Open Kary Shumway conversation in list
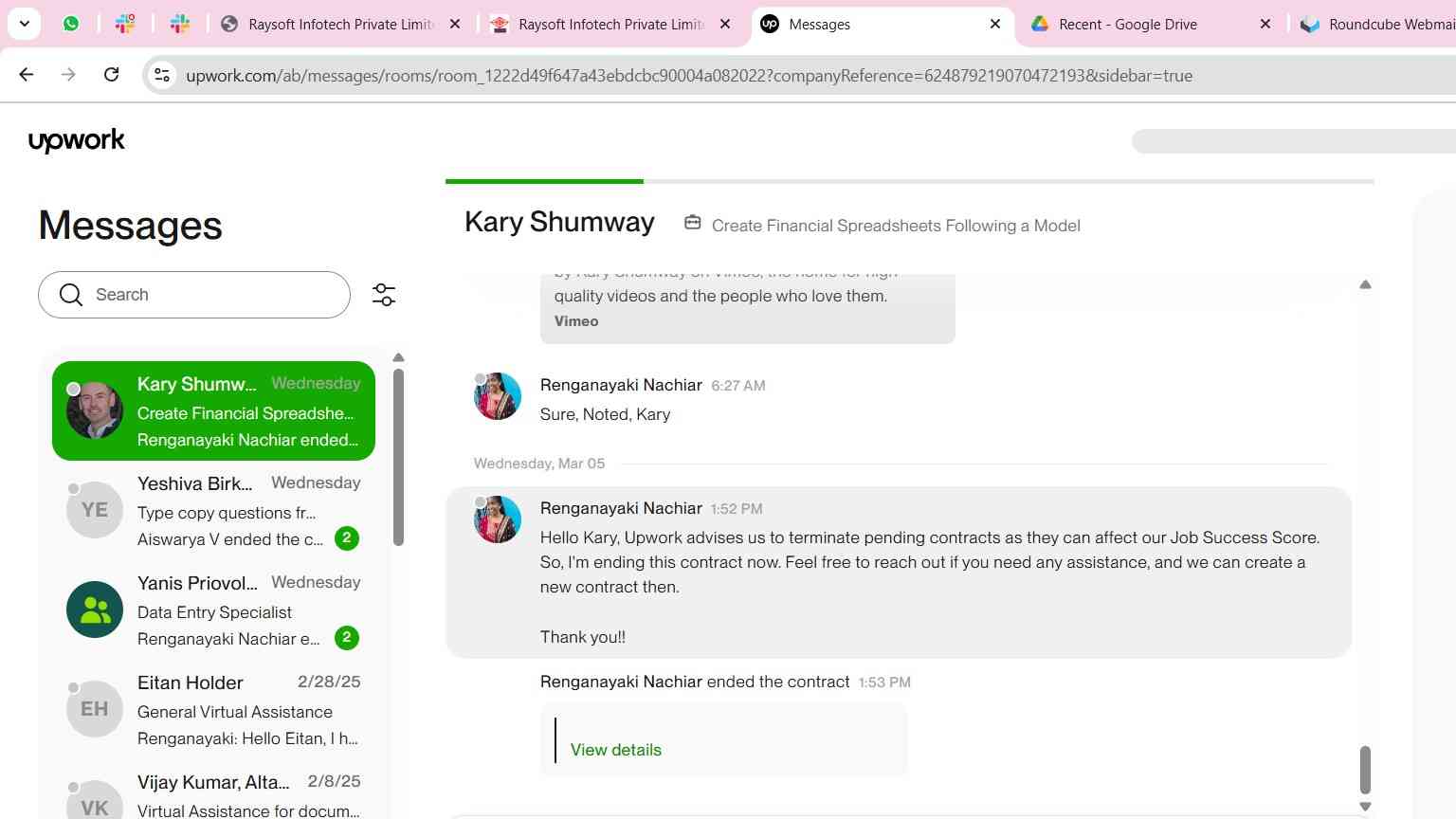Image resolution: width=1456 pixels, height=819 pixels. (213, 410)
